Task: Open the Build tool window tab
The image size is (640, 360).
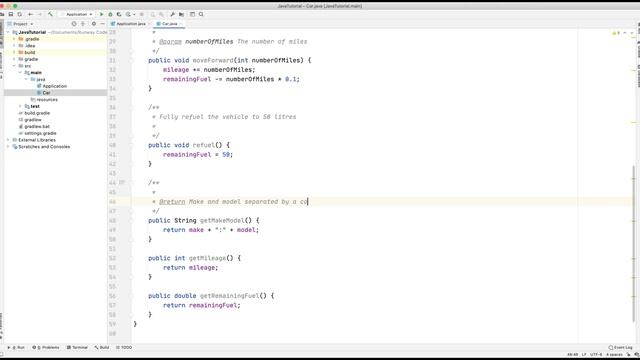Action: 102,348
